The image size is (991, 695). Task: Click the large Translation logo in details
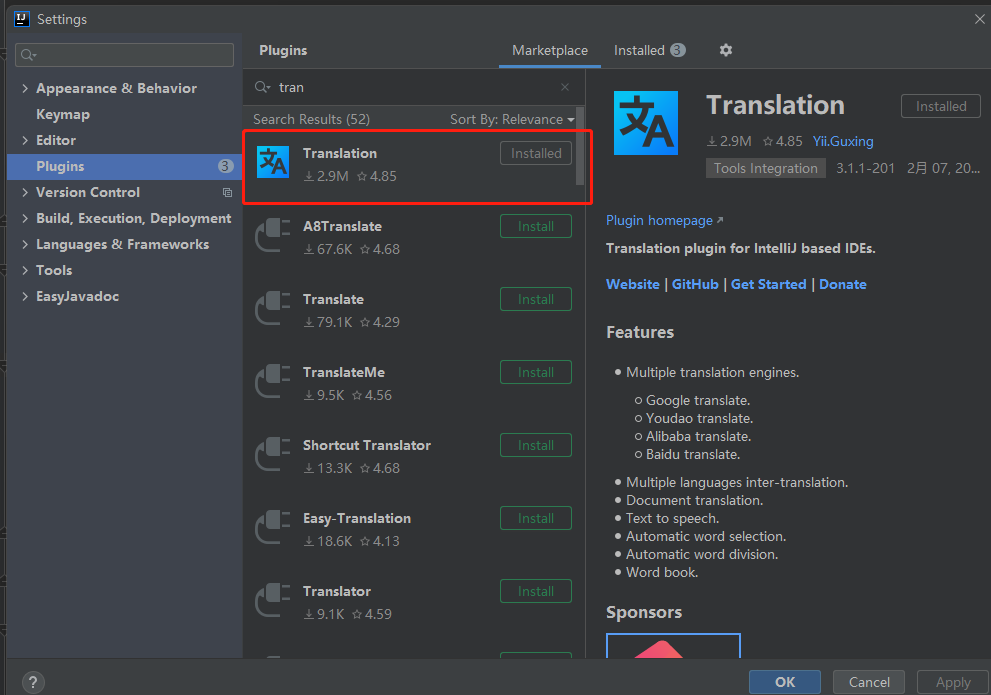click(x=645, y=123)
